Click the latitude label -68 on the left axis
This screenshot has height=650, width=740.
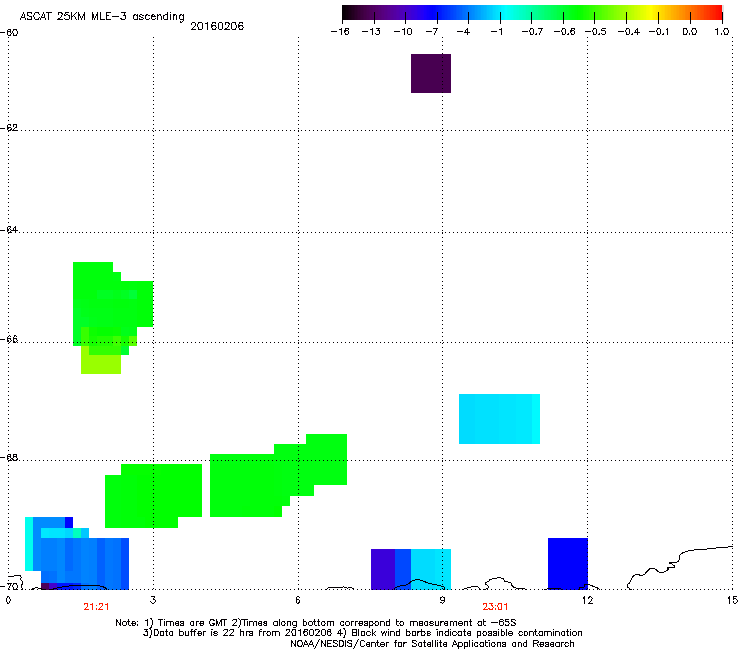9,457
